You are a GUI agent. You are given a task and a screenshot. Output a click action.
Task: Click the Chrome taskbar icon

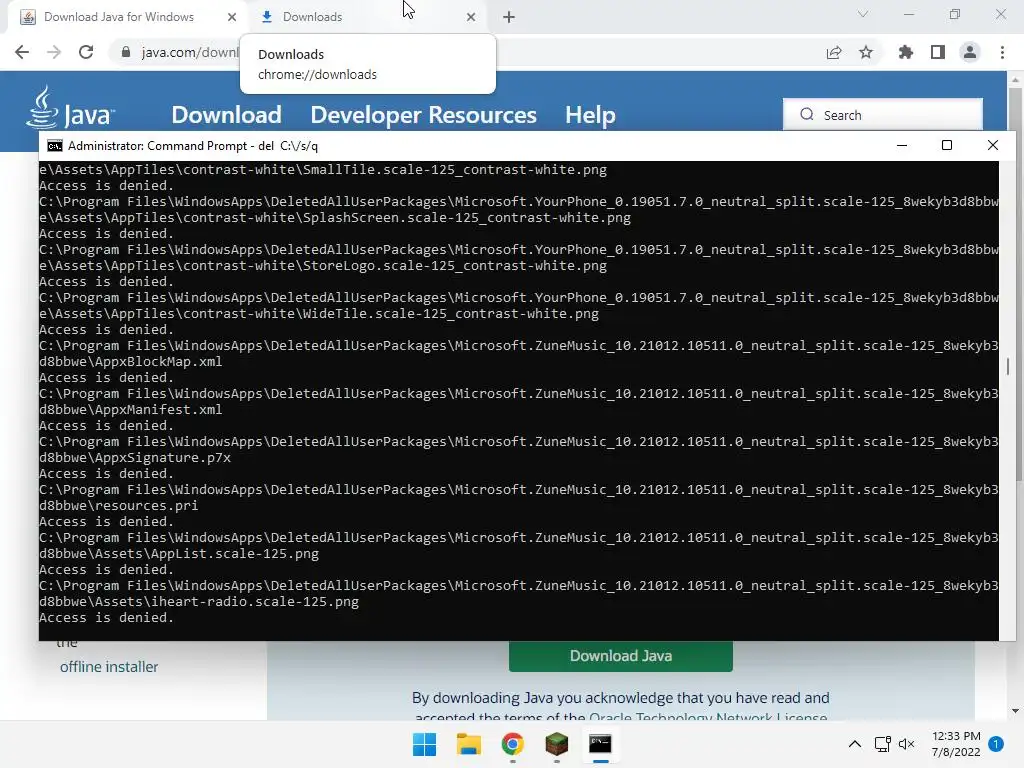tap(513, 744)
